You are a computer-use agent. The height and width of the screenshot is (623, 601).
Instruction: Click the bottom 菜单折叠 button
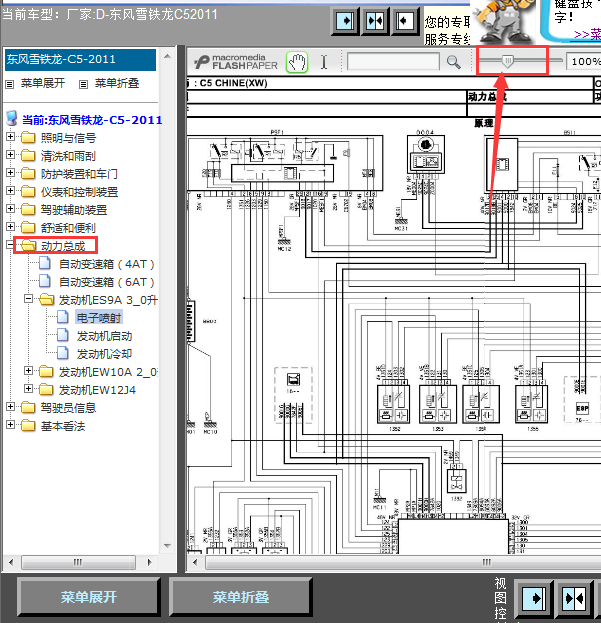point(240,597)
